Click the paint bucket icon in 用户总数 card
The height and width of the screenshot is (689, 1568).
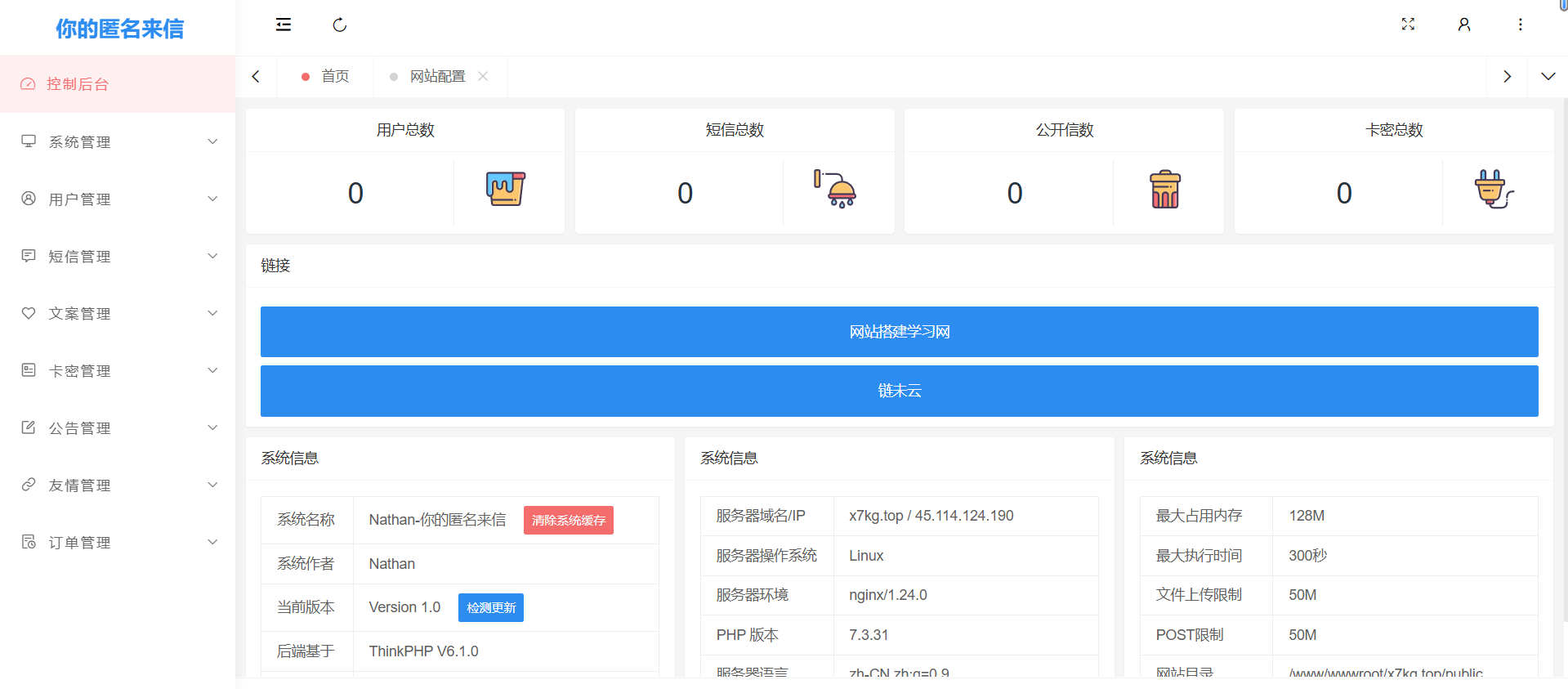(506, 189)
